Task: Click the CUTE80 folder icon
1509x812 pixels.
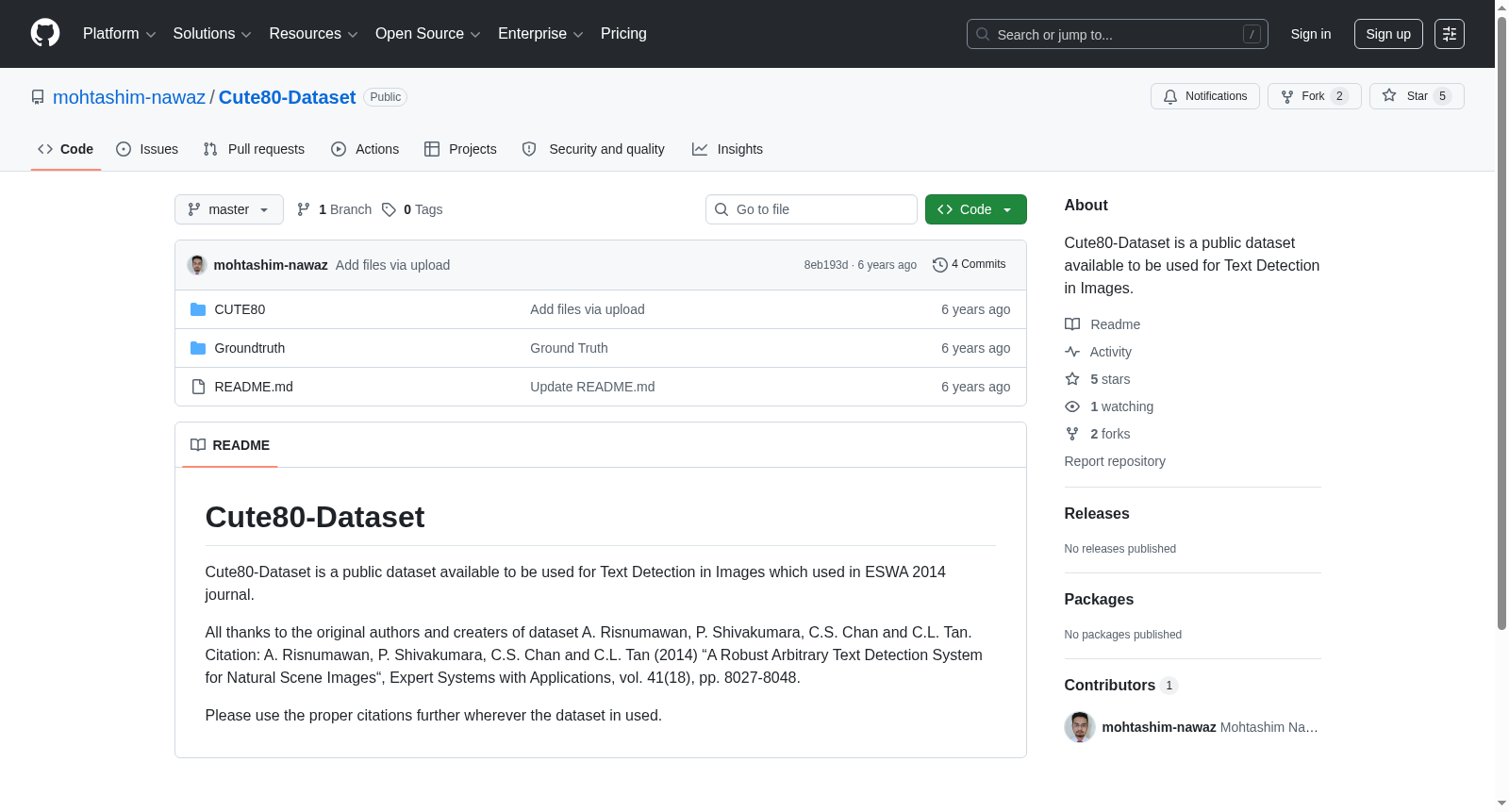Action: [x=198, y=309]
